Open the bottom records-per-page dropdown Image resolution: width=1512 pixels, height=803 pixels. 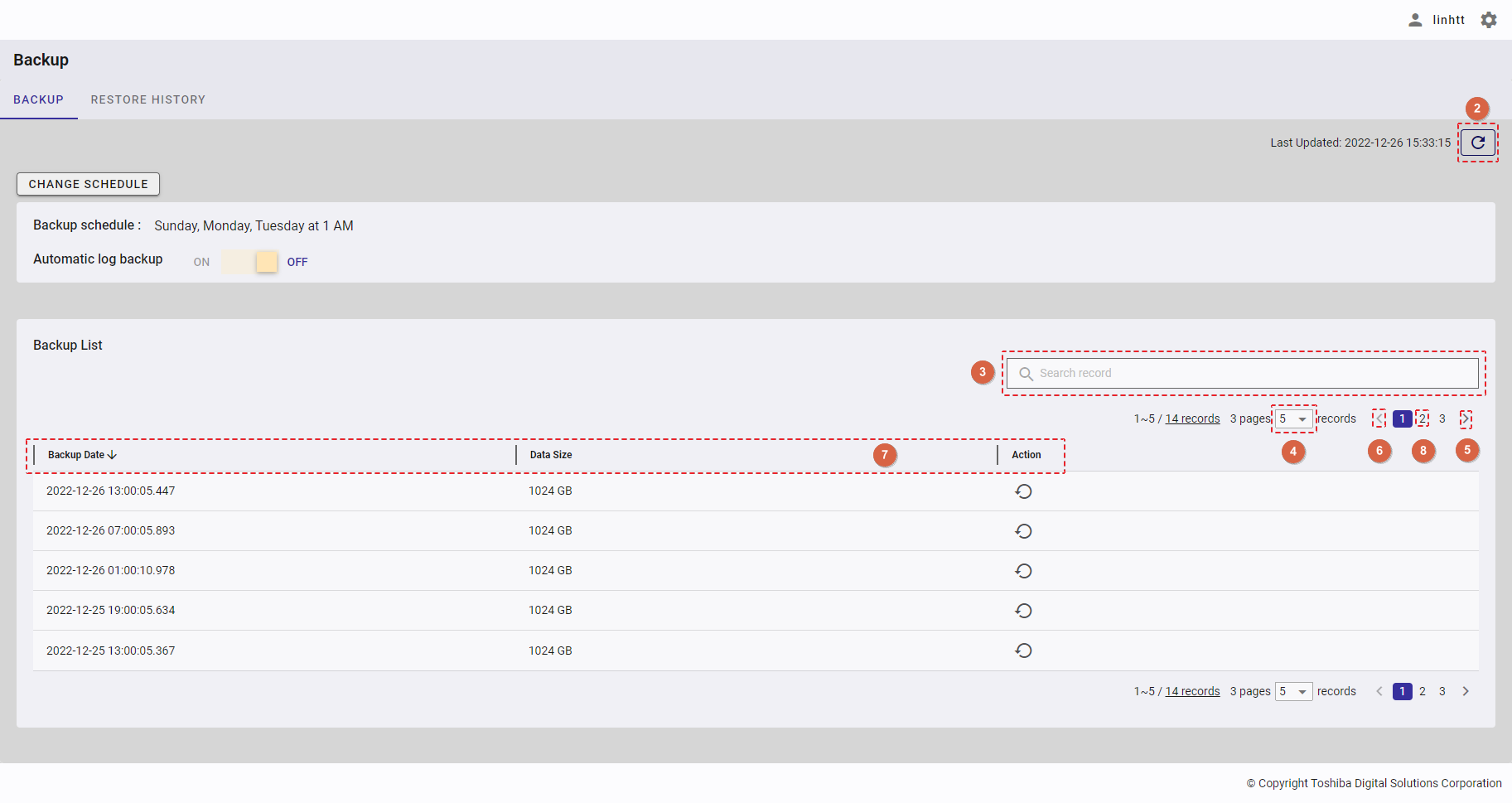1293,691
